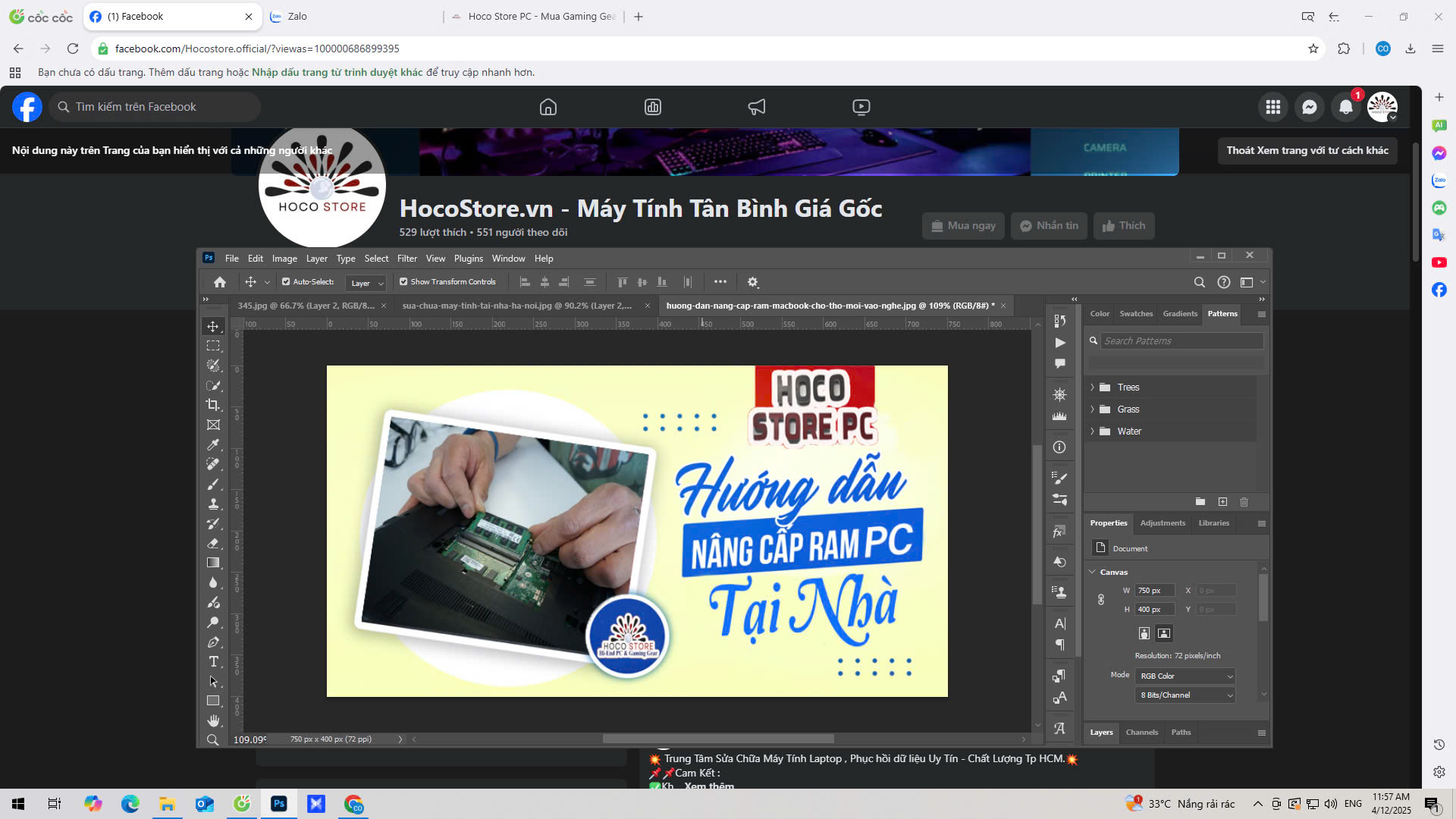Delete pattern with trash icon
This screenshot has width=1456, height=819.
coord(1244,501)
